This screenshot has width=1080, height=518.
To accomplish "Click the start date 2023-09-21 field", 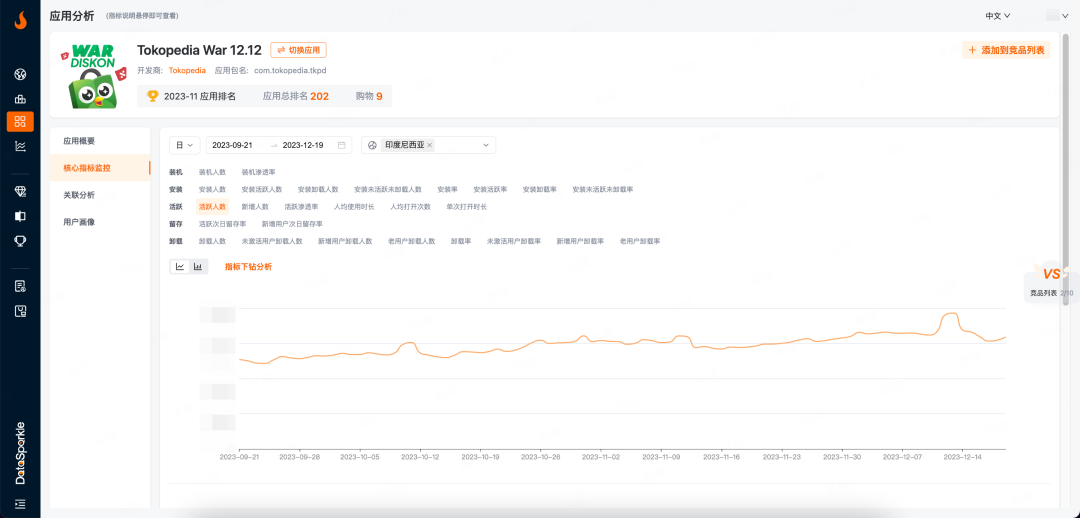I will point(238,145).
